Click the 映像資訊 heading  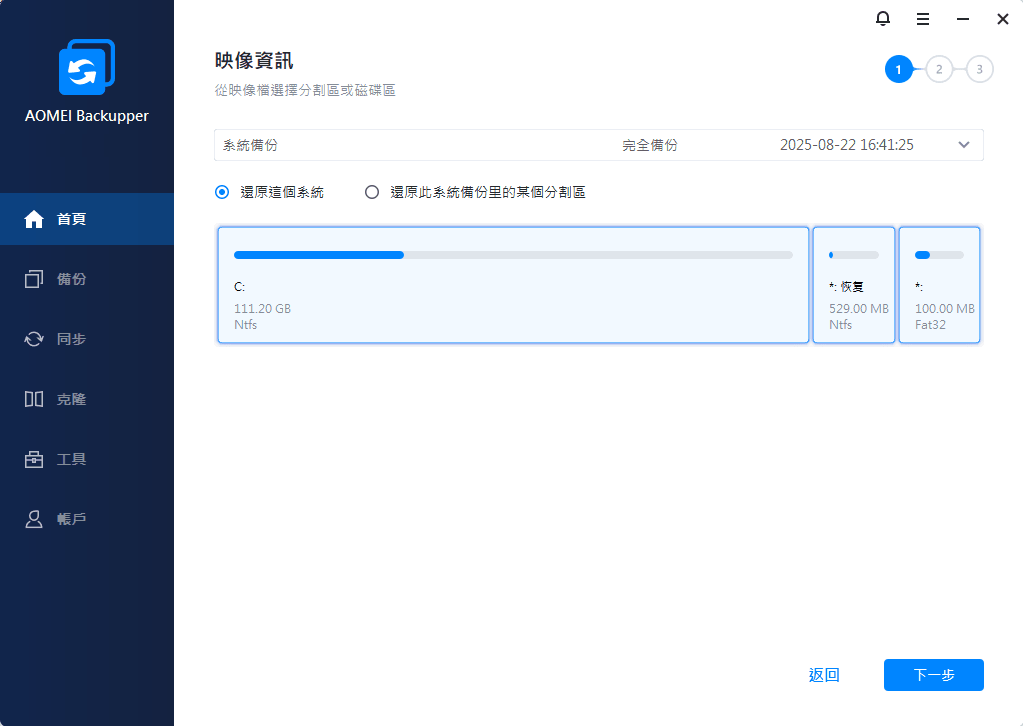(x=254, y=61)
